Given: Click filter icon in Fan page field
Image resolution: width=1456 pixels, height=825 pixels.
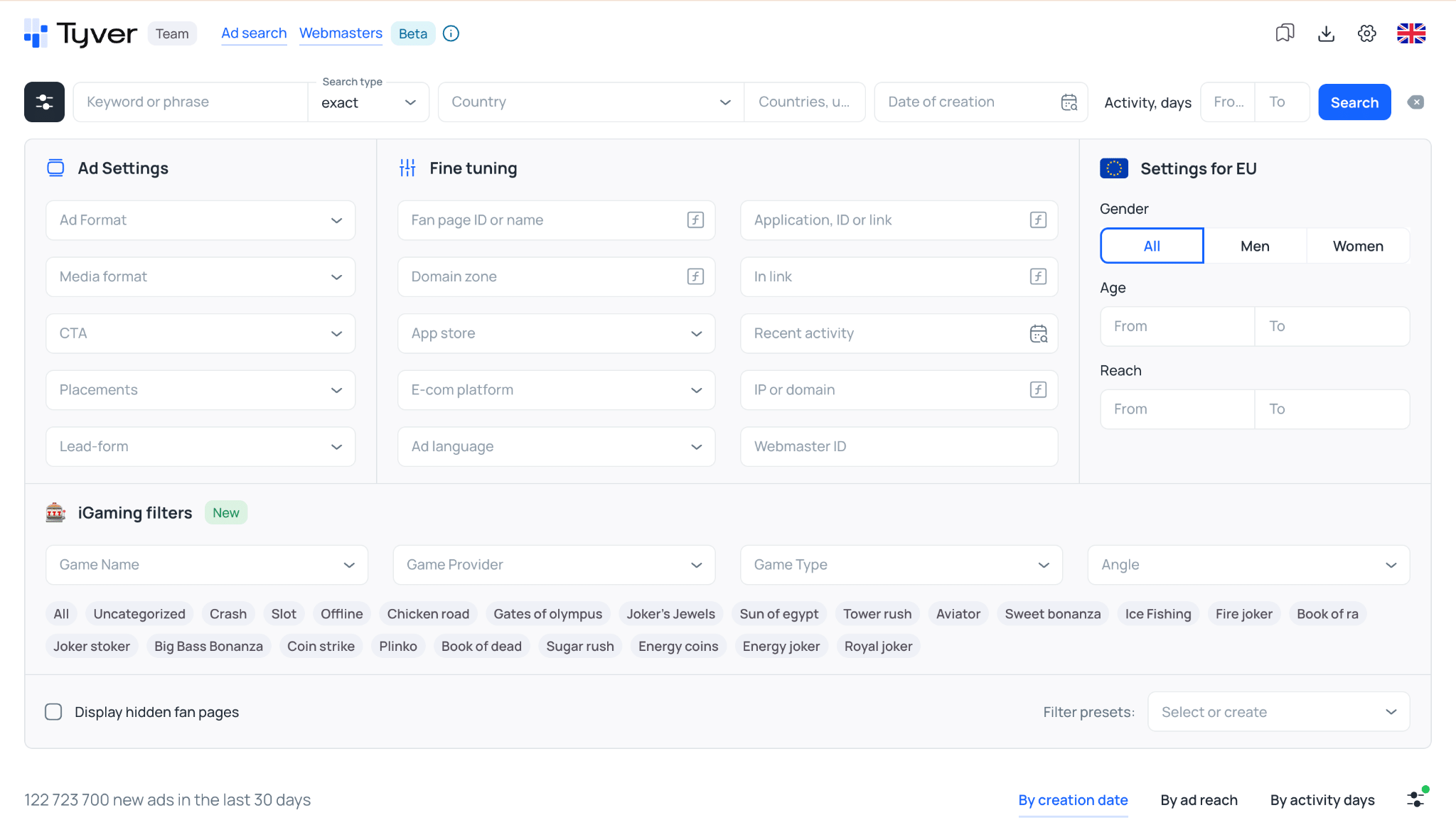Looking at the screenshot, I should (x=695, y=220).
